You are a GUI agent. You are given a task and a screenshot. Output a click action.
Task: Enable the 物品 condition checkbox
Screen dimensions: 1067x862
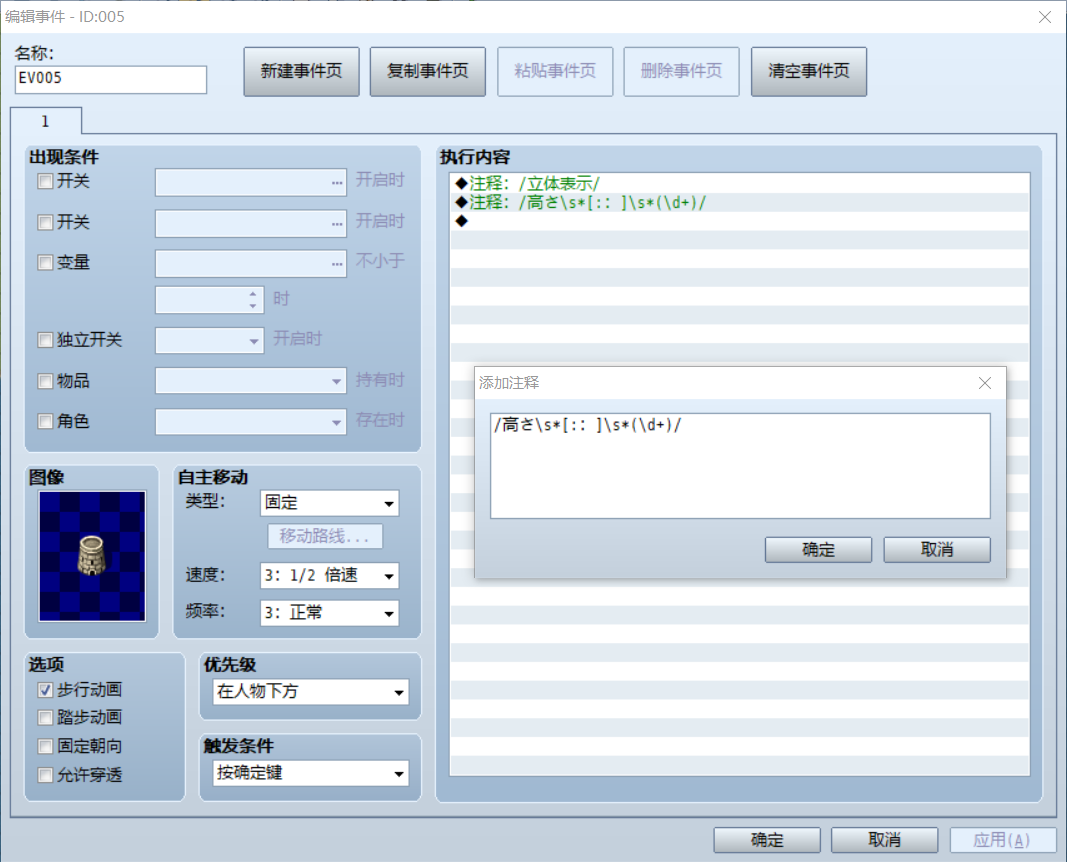[x=45, y=381]
